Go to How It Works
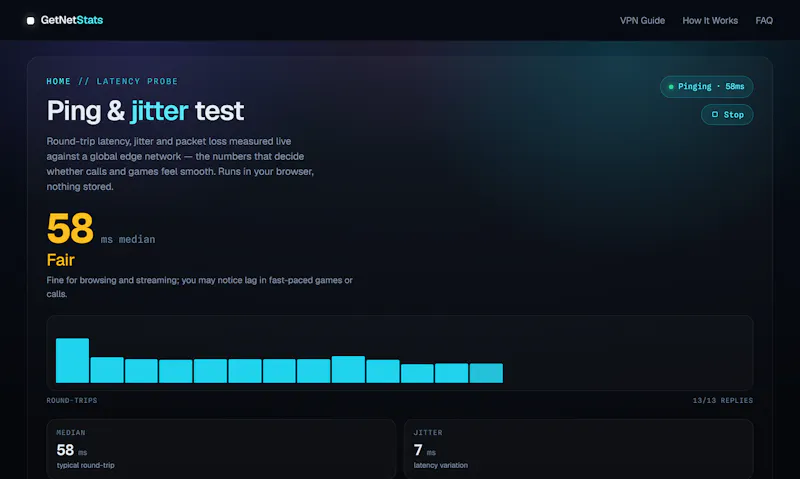 click(x=710, y=20)
